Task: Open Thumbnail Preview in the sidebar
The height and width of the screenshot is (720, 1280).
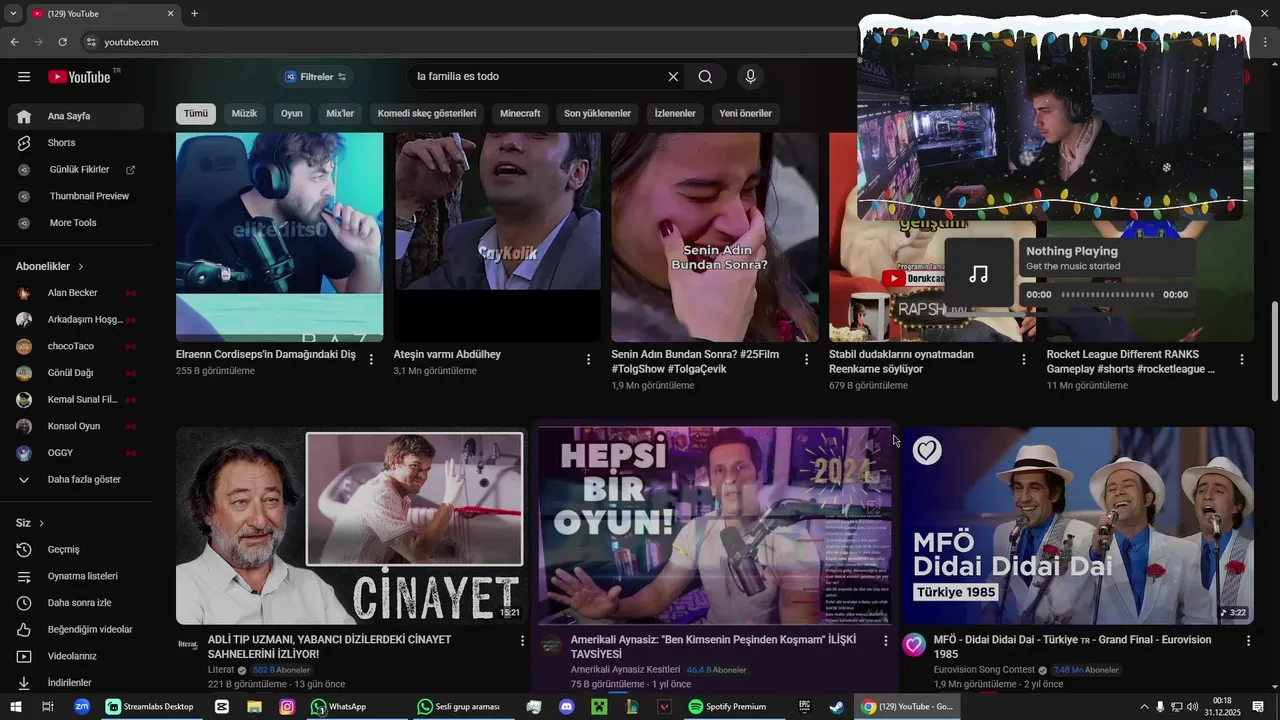Action: (x=76, y=196)
